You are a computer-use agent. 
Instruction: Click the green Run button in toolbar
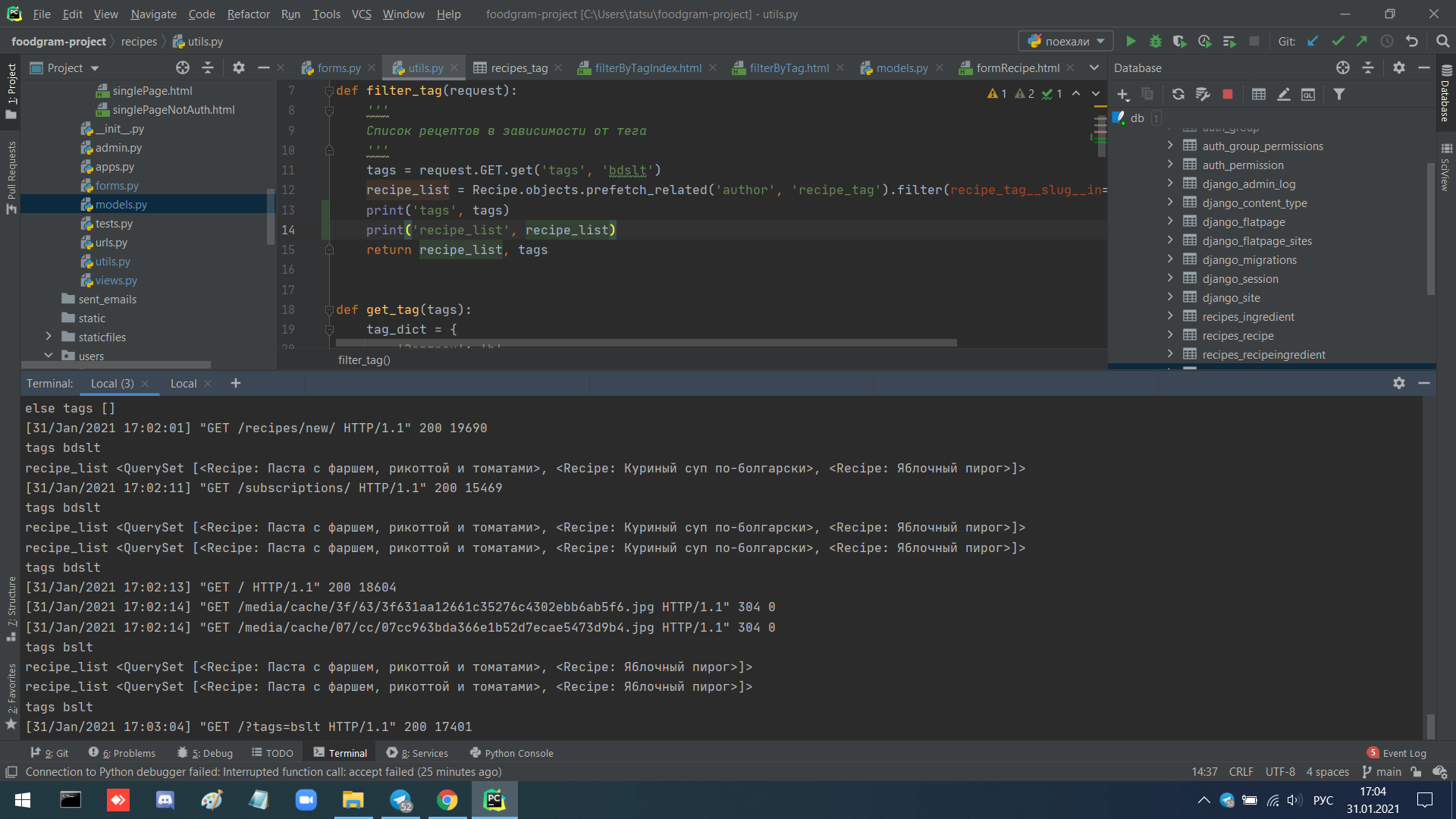pos(1131,42)
